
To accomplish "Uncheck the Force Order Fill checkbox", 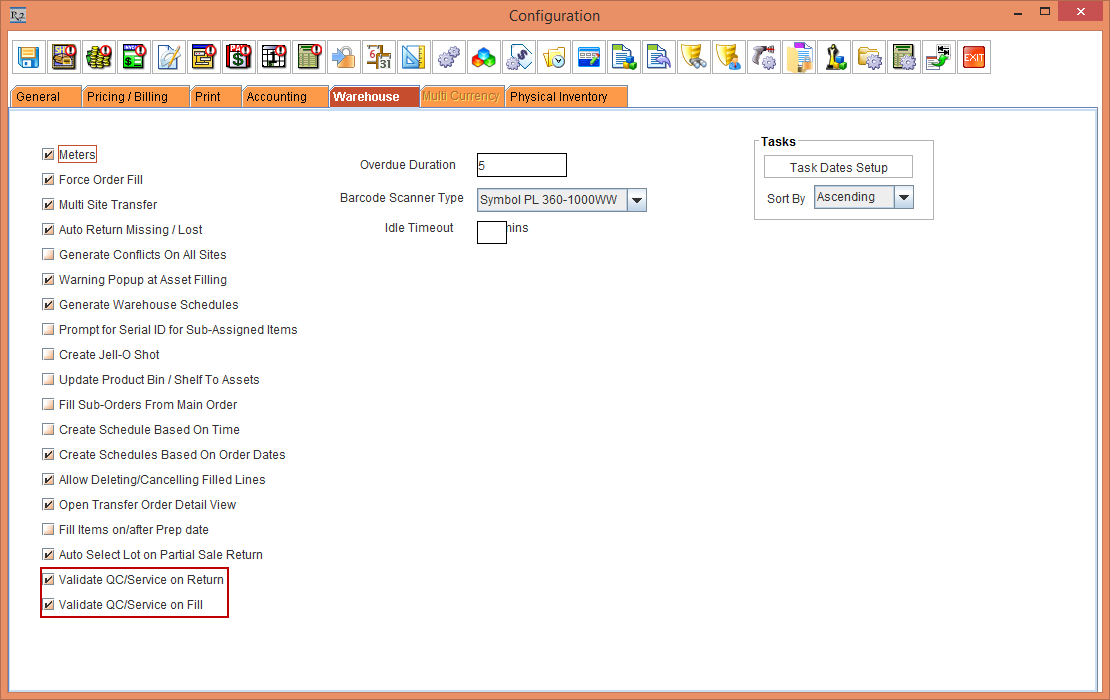I will tap(49, 180).
